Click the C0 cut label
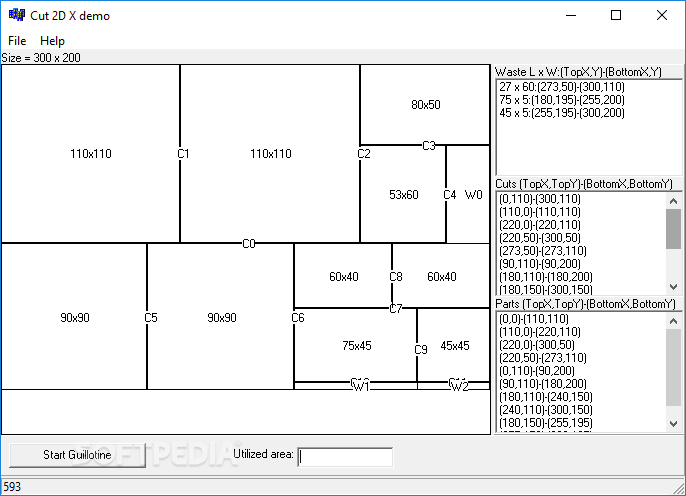This screenshot has height=496, width=686. pyautogui.click(x=248, y=244)
